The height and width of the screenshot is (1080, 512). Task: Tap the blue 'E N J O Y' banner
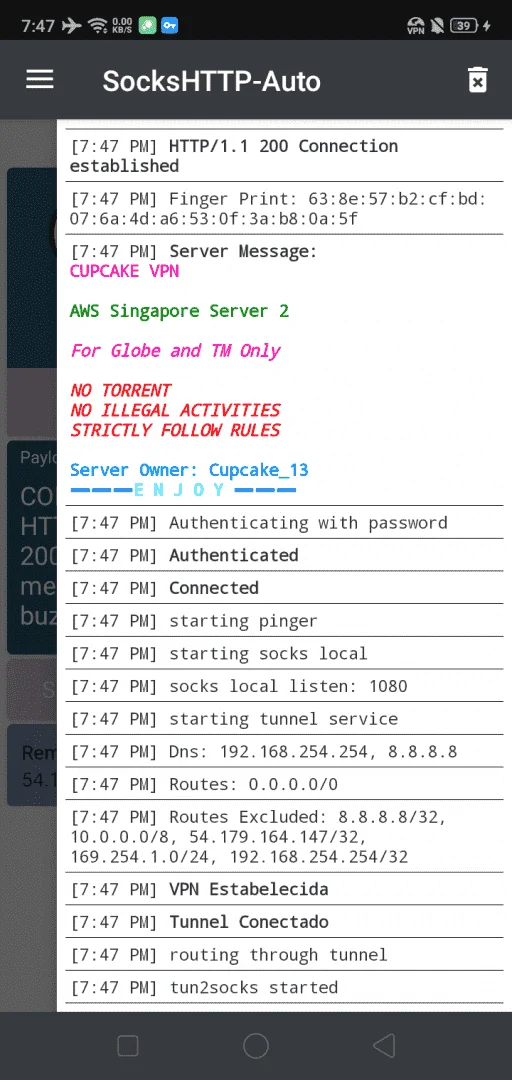[183, 490]
